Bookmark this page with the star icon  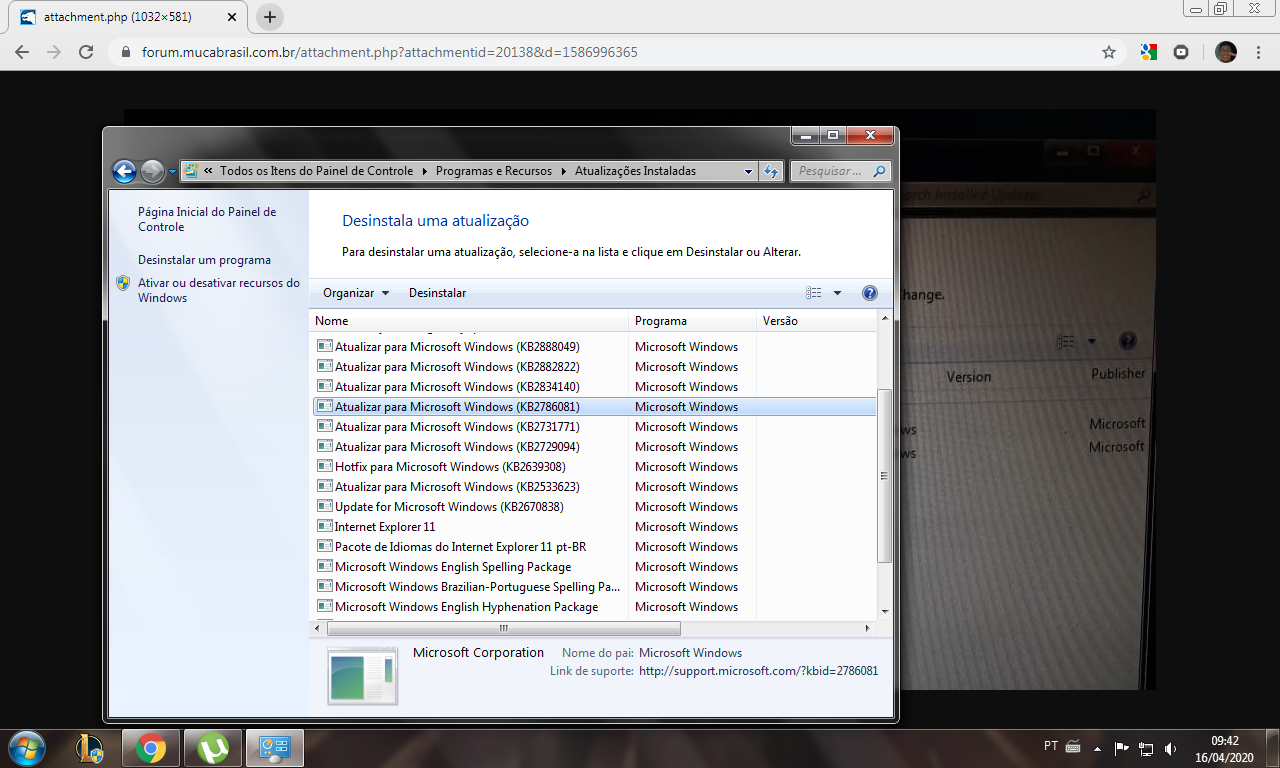(1108, 52)
